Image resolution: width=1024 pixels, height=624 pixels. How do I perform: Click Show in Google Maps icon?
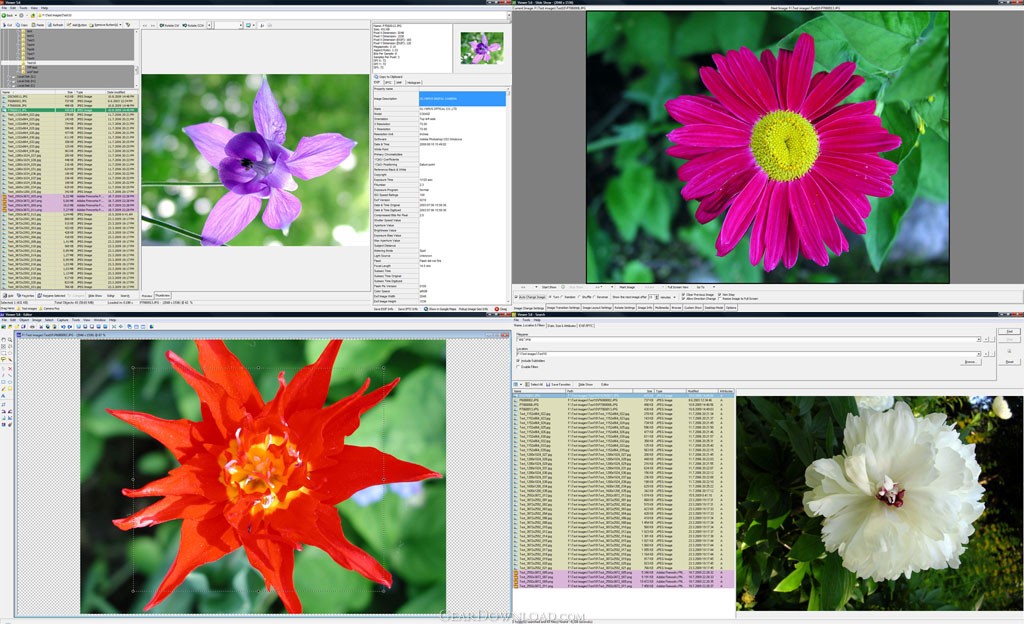(x=426, y=309)
